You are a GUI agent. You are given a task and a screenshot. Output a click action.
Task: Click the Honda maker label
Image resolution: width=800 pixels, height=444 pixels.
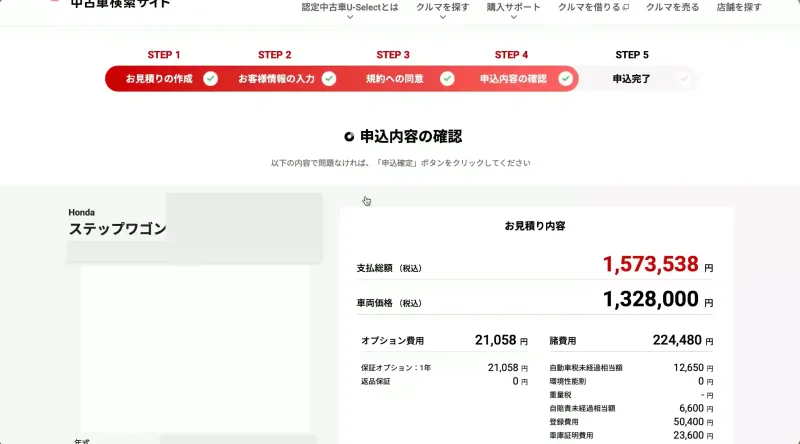pos(82,212)
